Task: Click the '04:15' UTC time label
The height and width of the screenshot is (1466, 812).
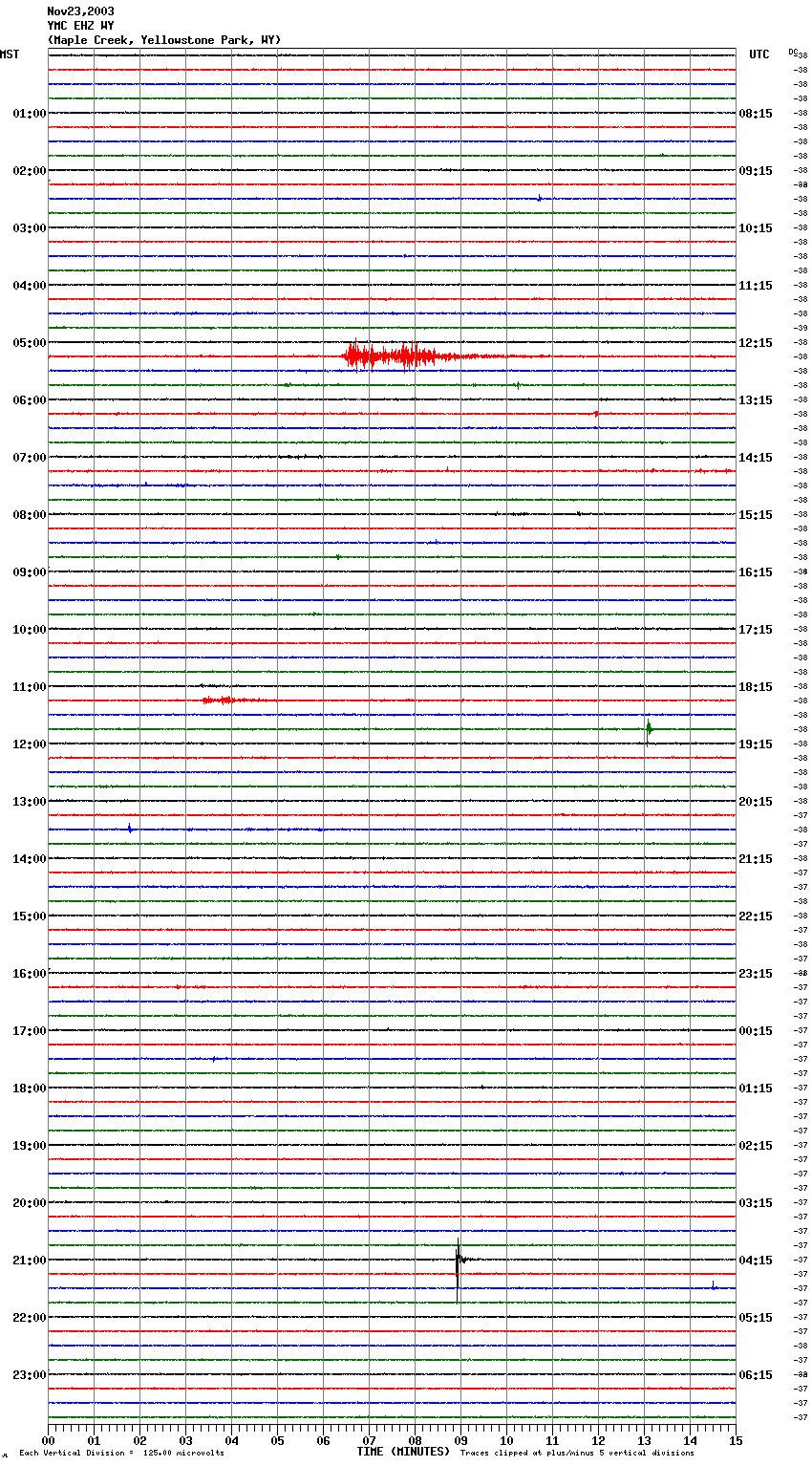Action: [x=756, y=1261]
